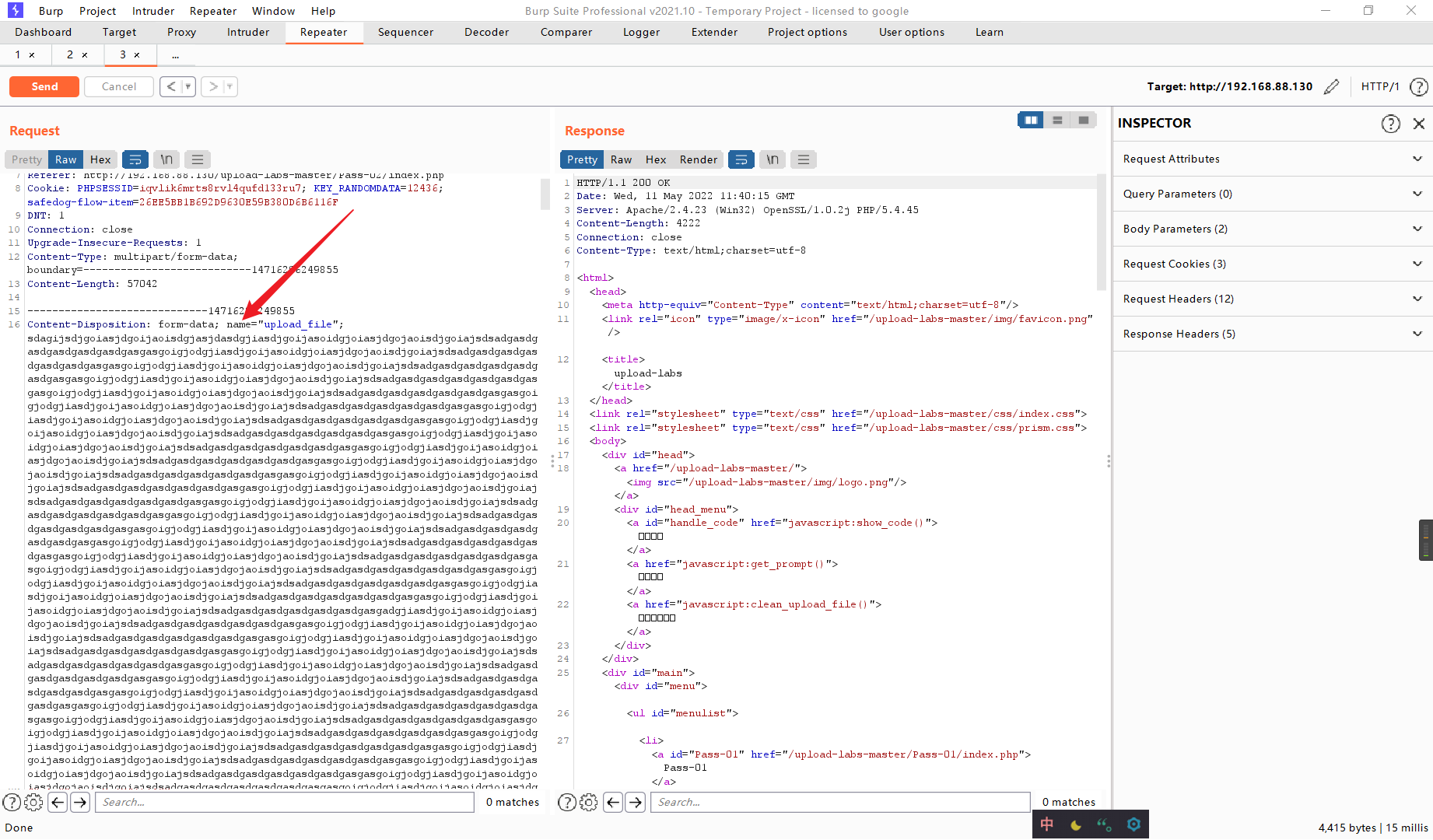This screenshot has height=840, width=1433.
Task: Open back history dropdown arrow
Action: 187,86
